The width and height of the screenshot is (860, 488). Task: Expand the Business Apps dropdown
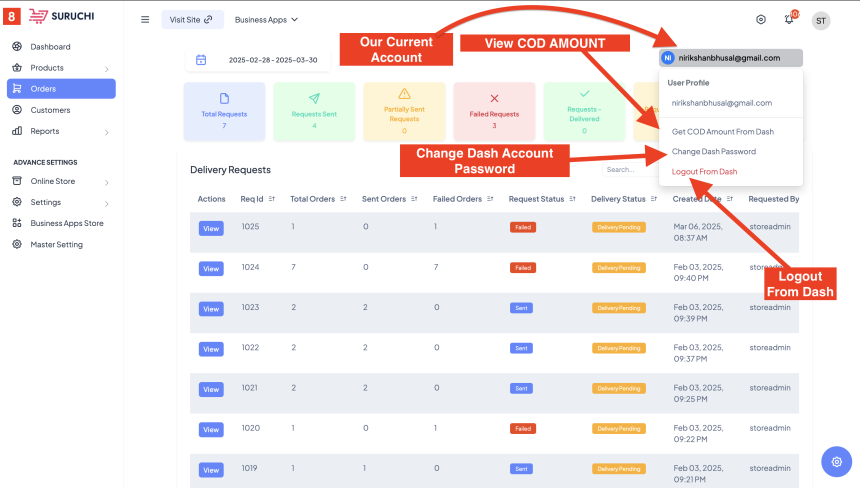pyautogui.click(x=266, y=19)
